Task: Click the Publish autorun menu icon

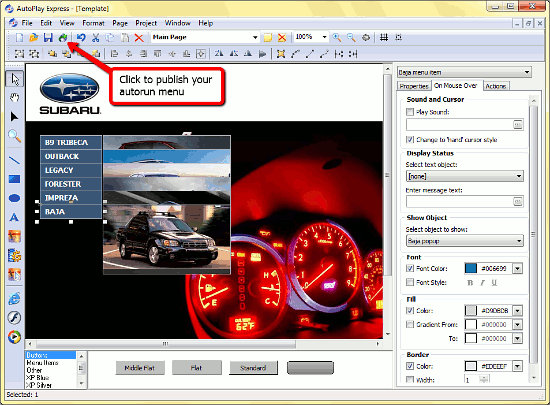Action: (63, 38)
